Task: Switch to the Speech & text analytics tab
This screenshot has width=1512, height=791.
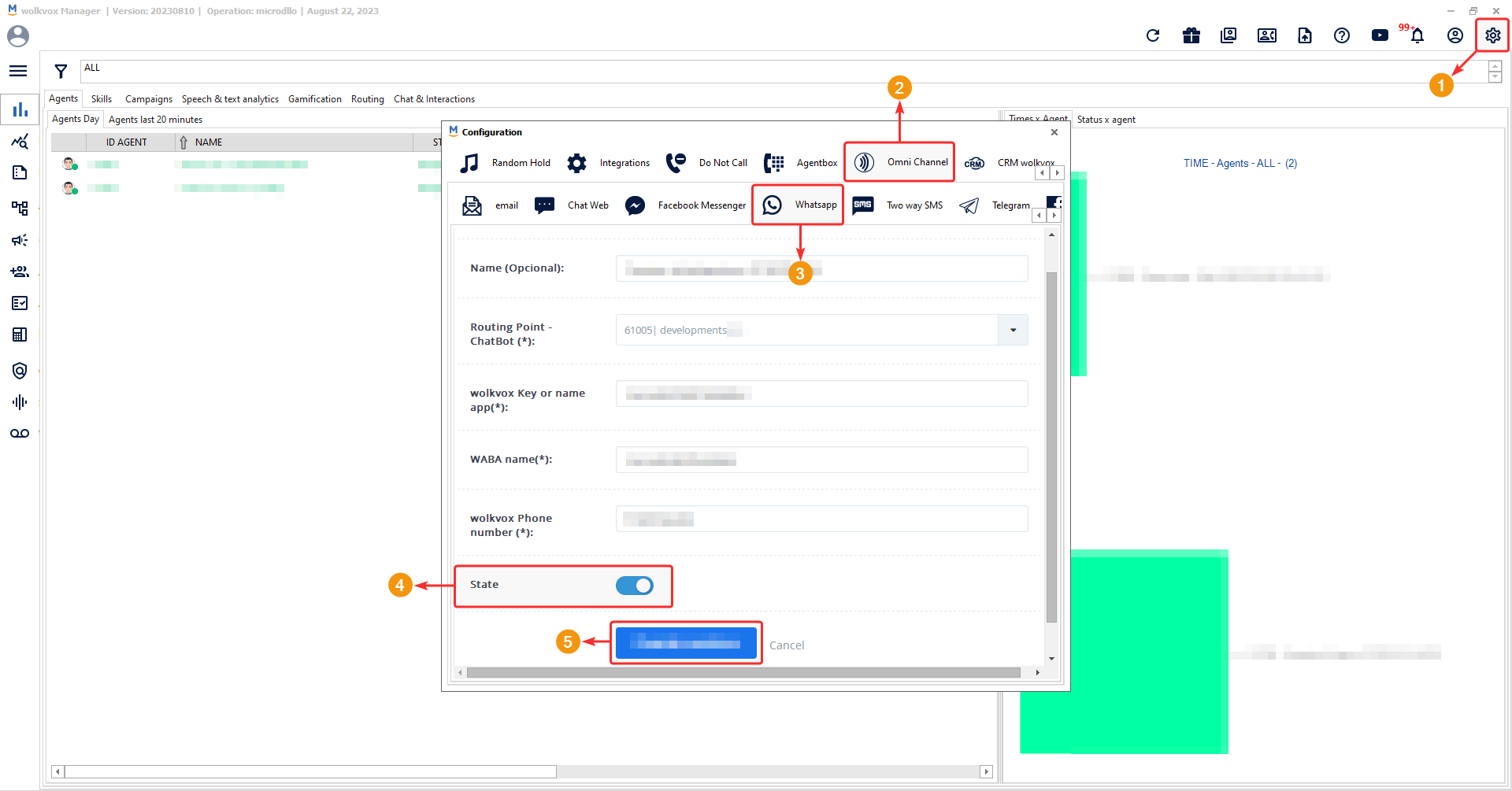Action: point(230,99)
